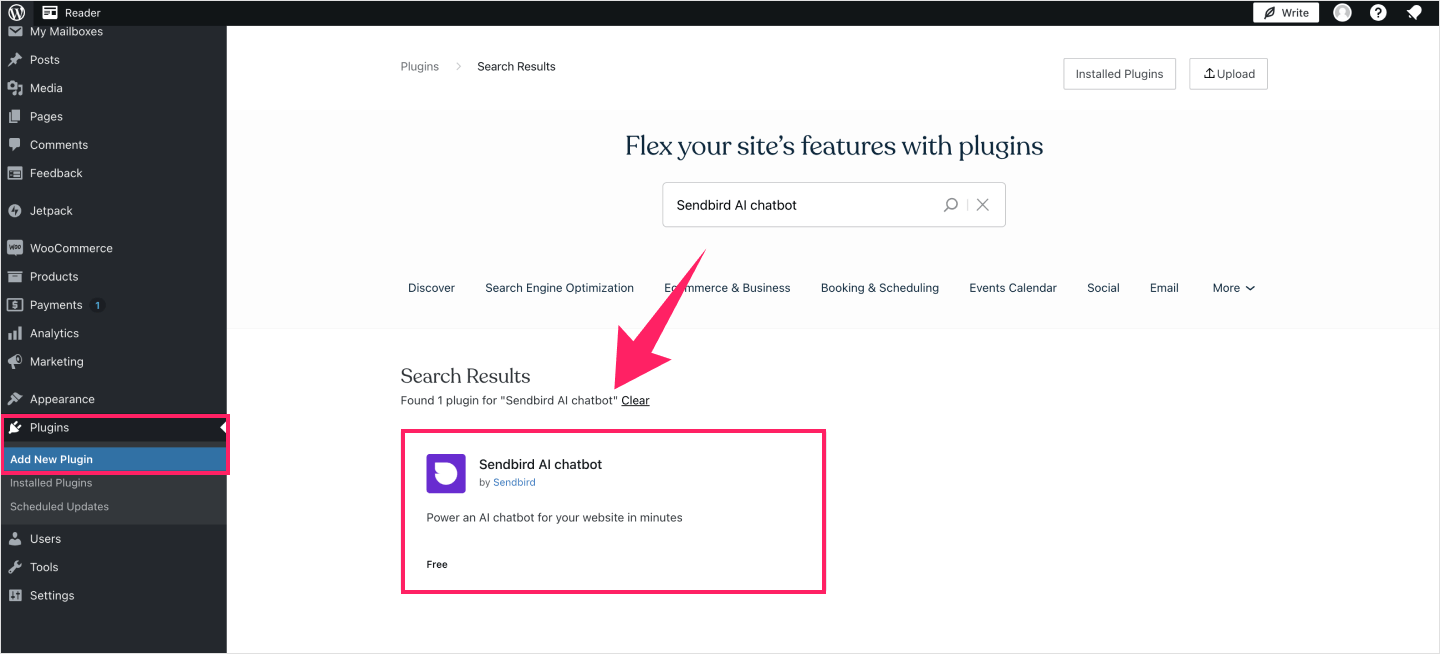Switch to Booking & Scheduling tab
Image resolution: width=1440 pixels, height=654 pixels.
coord(880,288)
